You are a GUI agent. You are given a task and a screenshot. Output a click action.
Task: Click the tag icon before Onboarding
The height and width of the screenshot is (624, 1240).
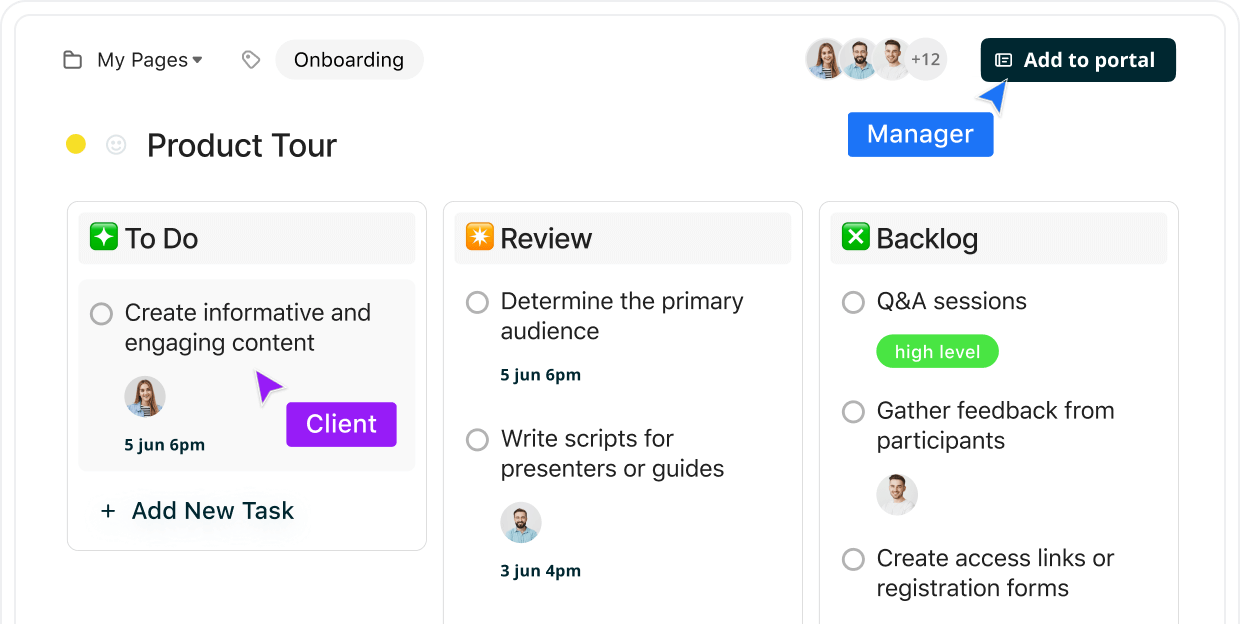251,60
